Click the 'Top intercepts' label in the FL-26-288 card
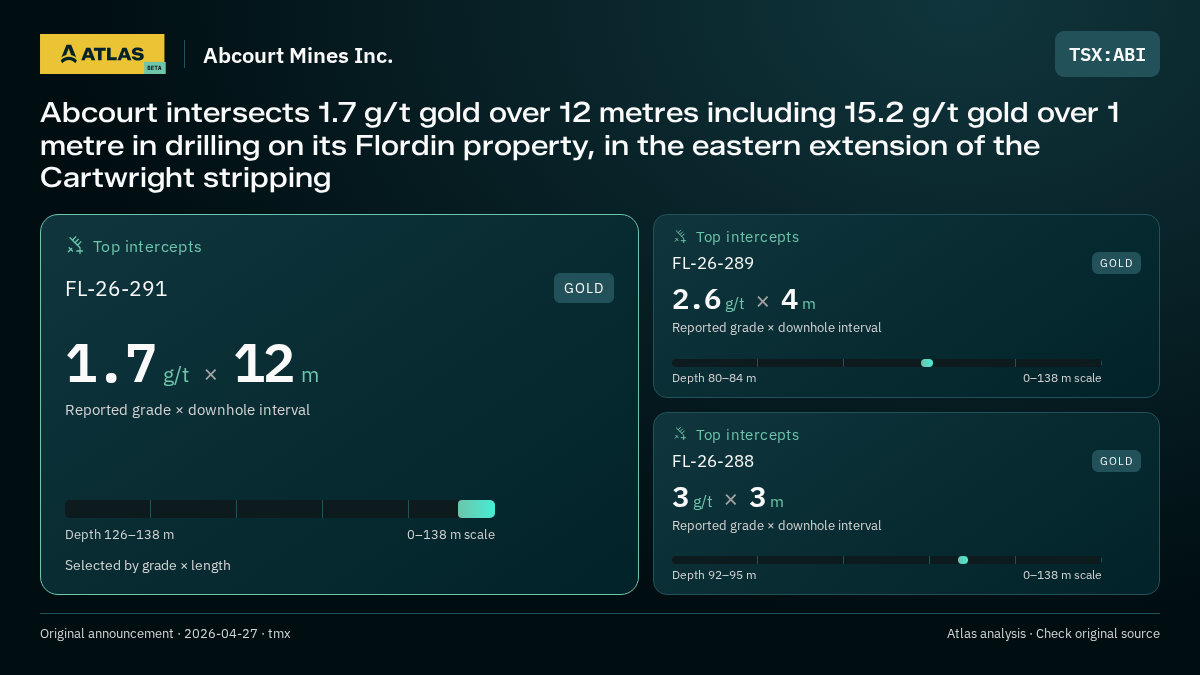This screenshot has width=1200, height=675. pos(747,435)
